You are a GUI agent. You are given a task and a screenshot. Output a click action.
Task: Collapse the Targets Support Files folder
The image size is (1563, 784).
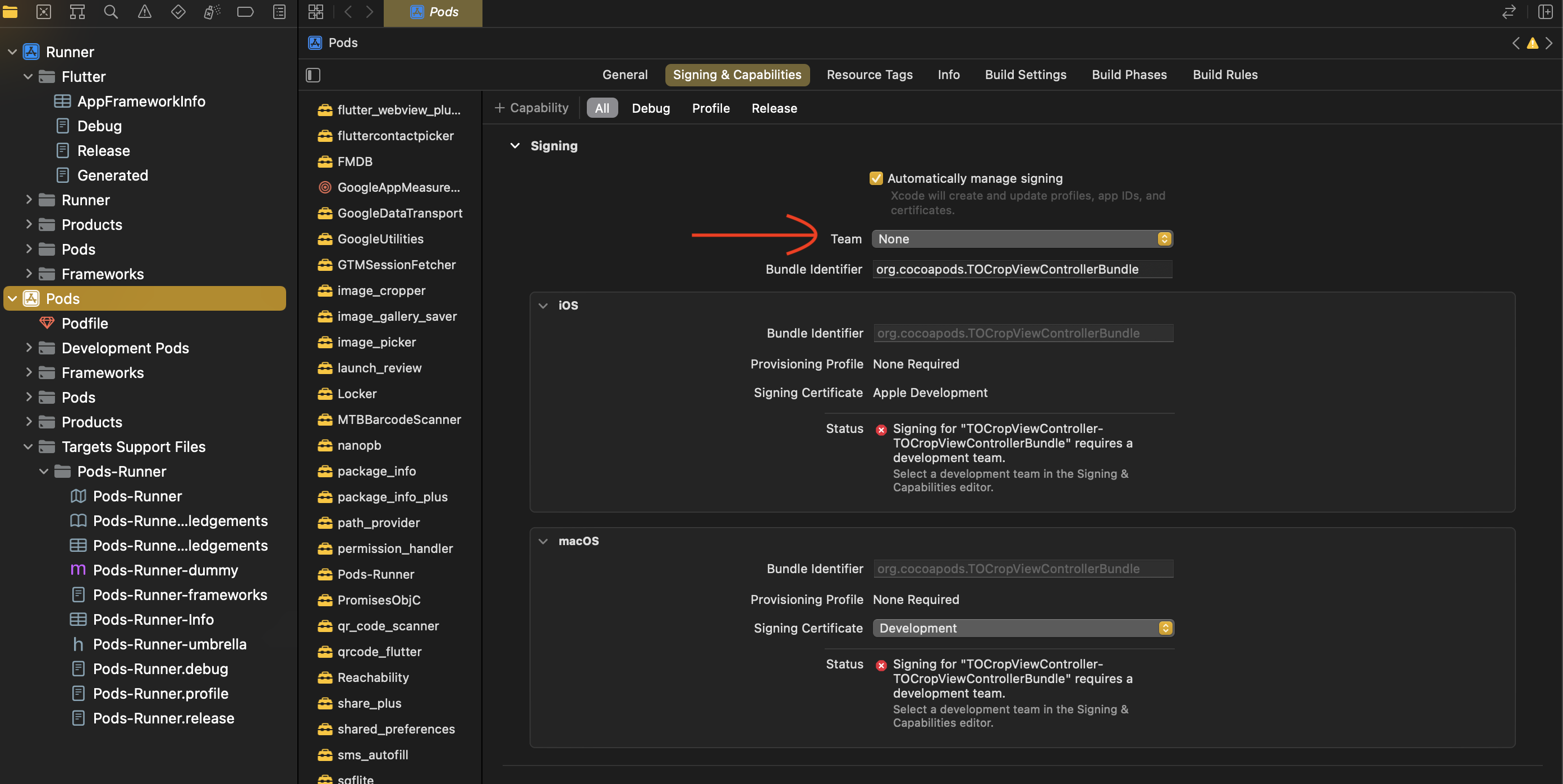coord(28,446)
